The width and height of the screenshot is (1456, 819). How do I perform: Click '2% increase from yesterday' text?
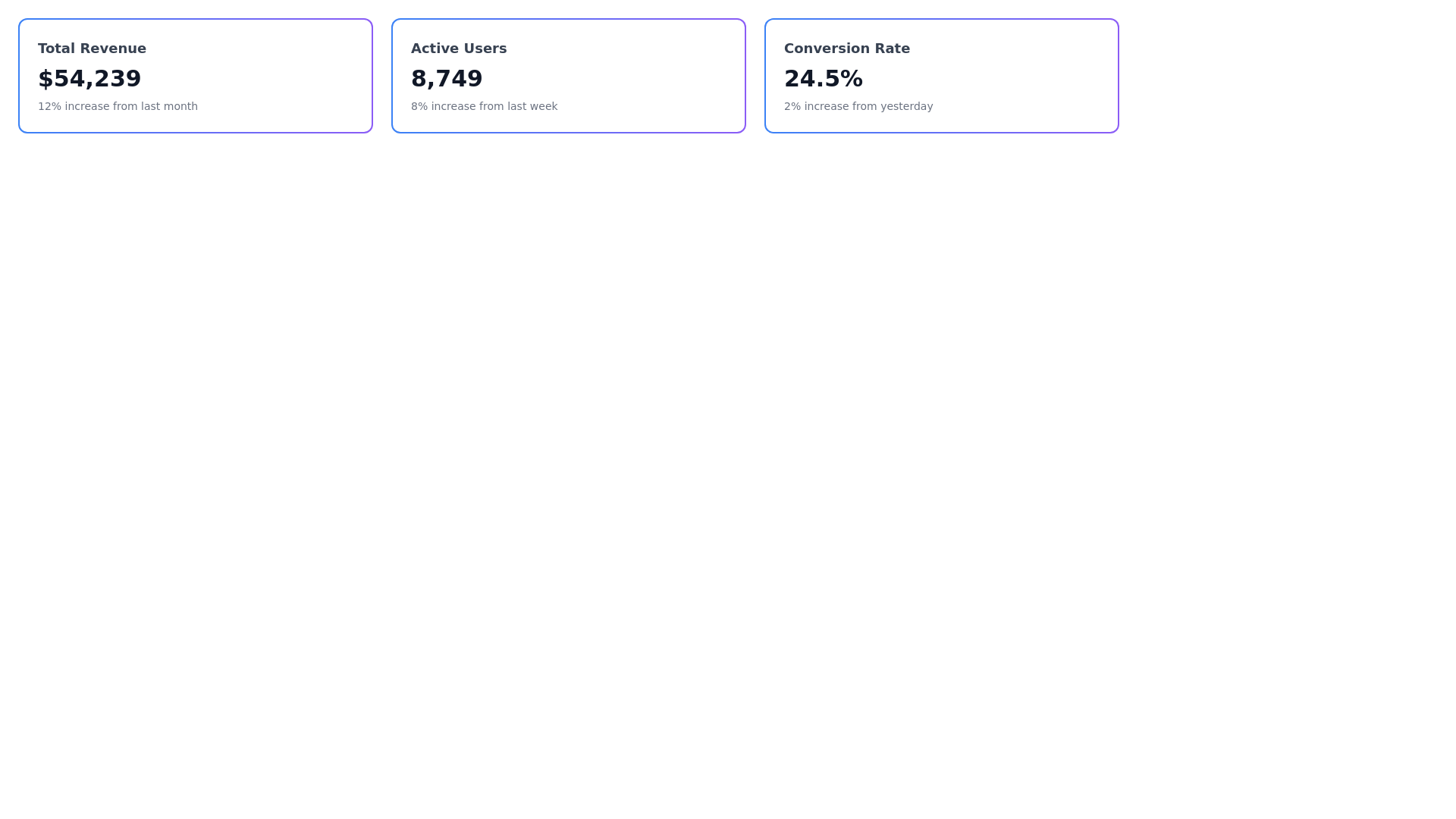point(858,106)
